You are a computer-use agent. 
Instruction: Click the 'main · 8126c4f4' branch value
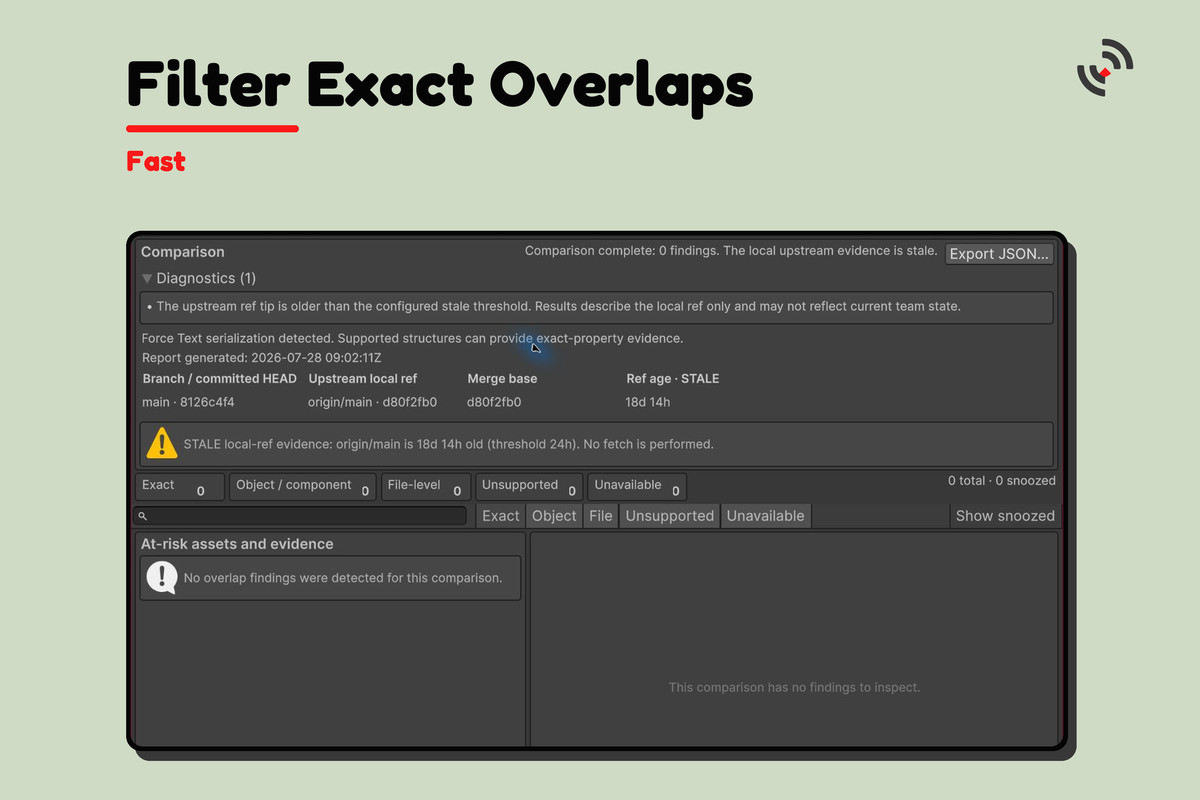point(189,402)
